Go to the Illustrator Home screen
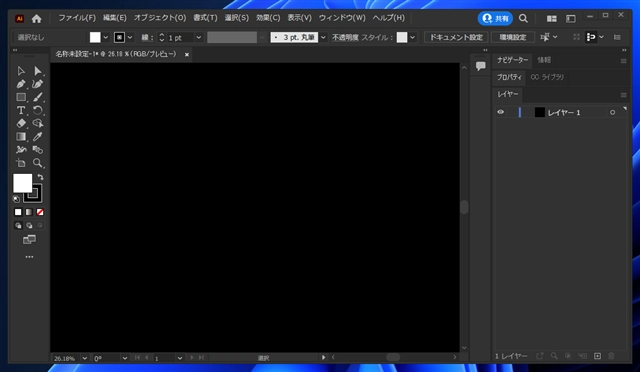 [x=36, y=18]
